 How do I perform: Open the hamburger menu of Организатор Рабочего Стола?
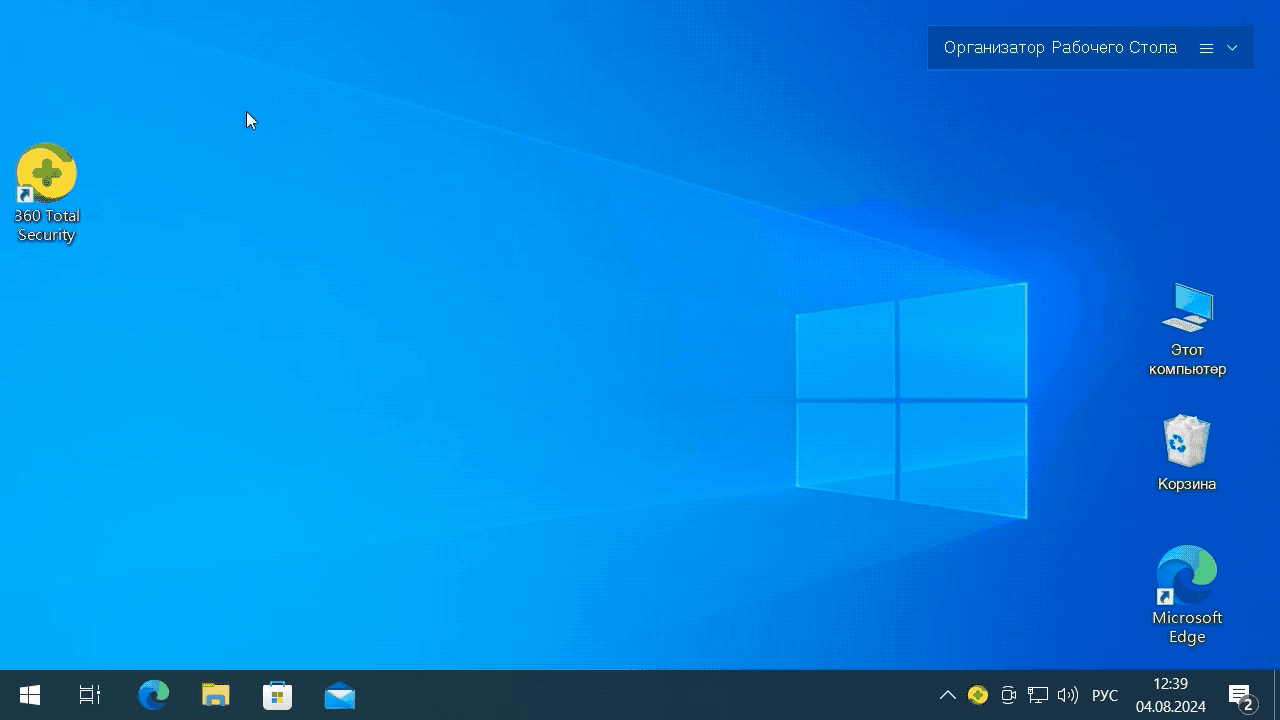pyautogui.click(x=1206, y=48)
